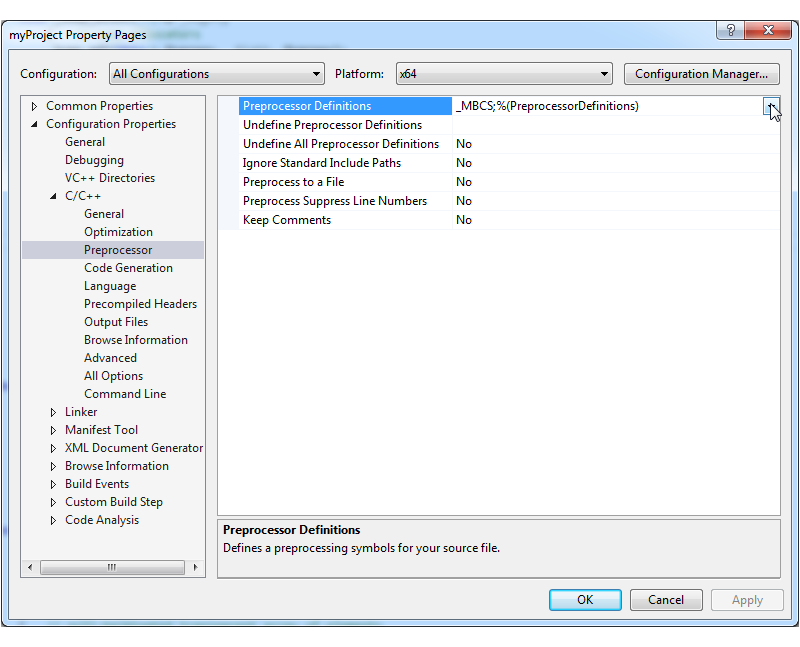Select General under C/C++
This screenshot has width=800, height=647.
coord(104,214)
